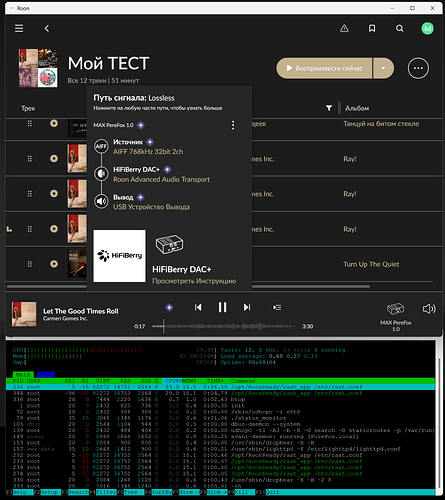Click drag handle in Танцуй на битом стекле row

[30, 123]
